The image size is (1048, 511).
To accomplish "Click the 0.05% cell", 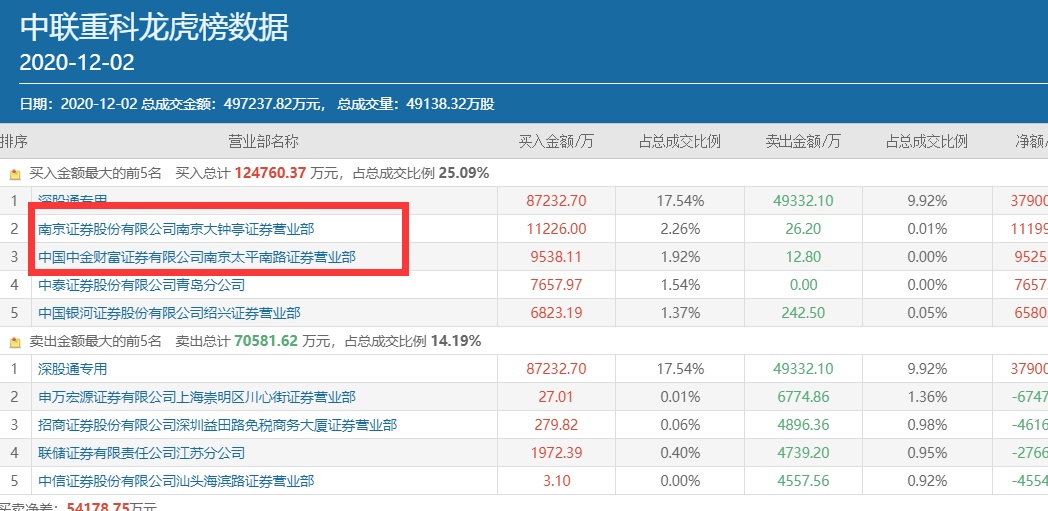I will point(927,313).
